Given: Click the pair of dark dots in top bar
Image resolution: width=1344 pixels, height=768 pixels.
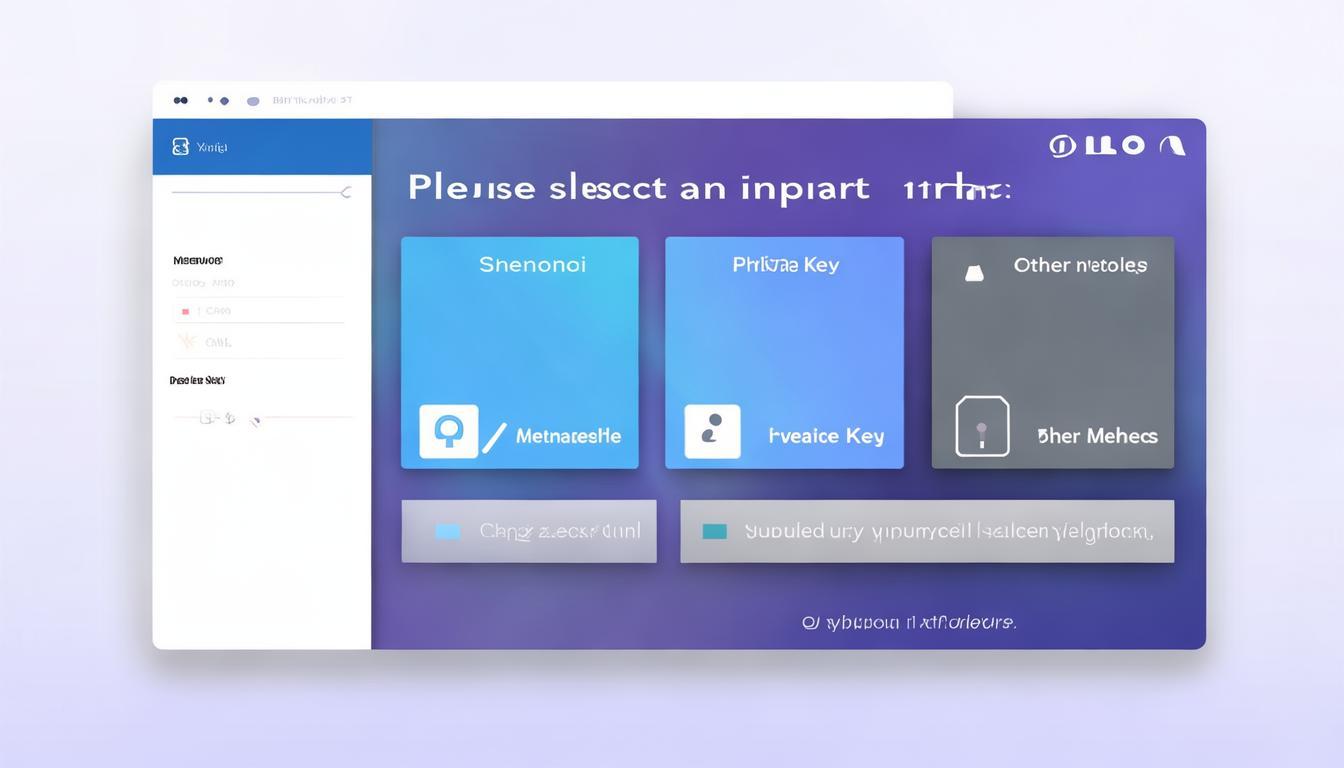Looking at the screenshot, I should tap(180, 100).
